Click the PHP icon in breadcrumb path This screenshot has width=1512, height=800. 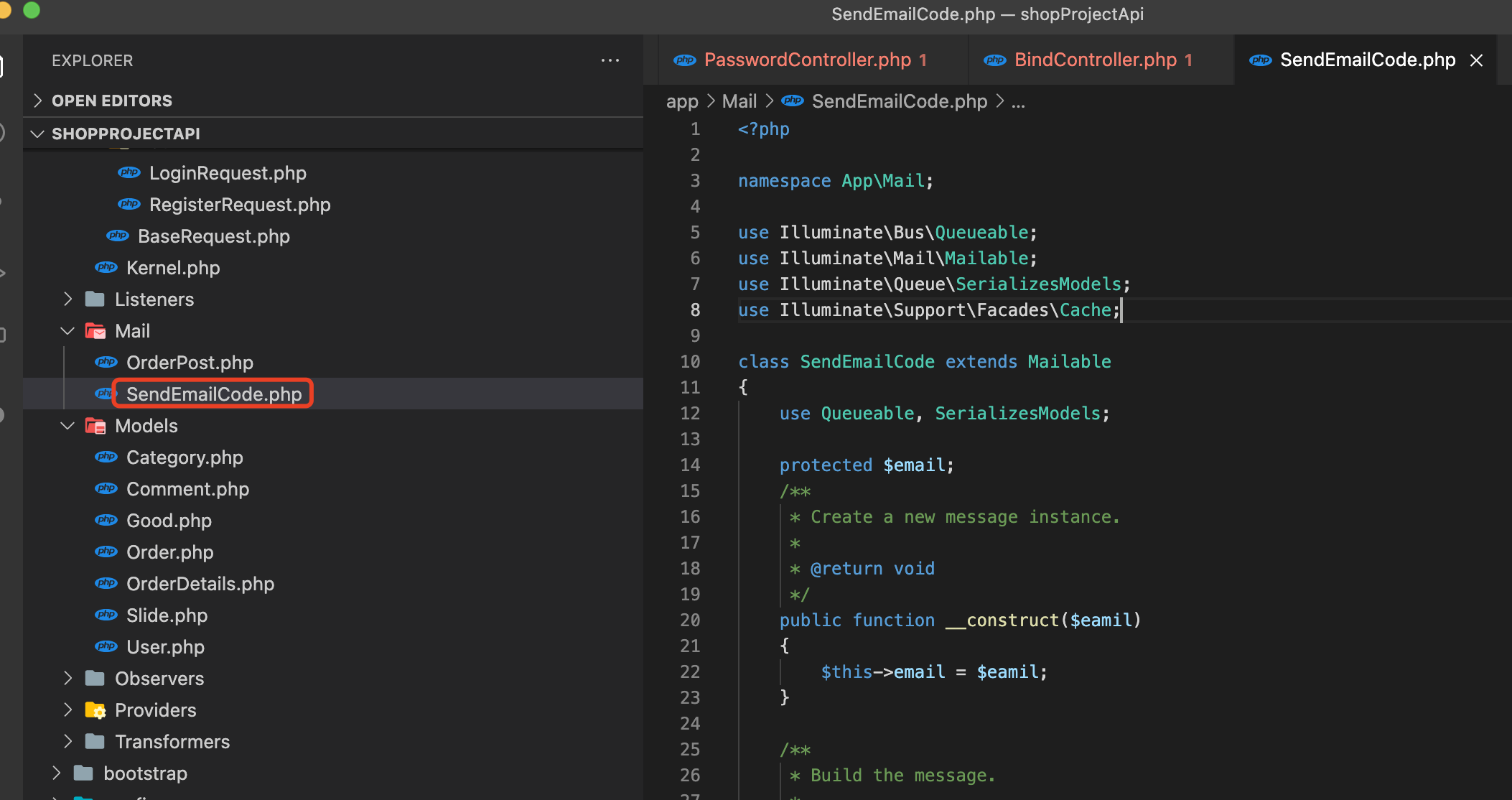pyautogui.click(x=793, y=101)
